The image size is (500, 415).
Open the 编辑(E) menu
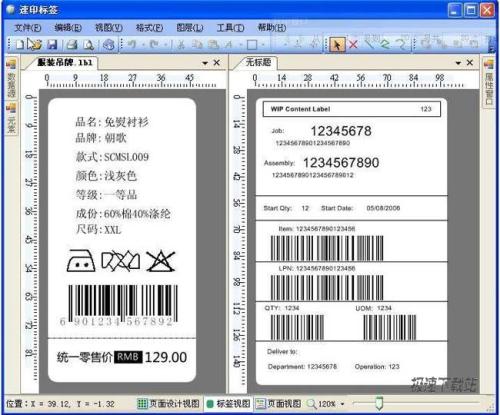(68, 28)
